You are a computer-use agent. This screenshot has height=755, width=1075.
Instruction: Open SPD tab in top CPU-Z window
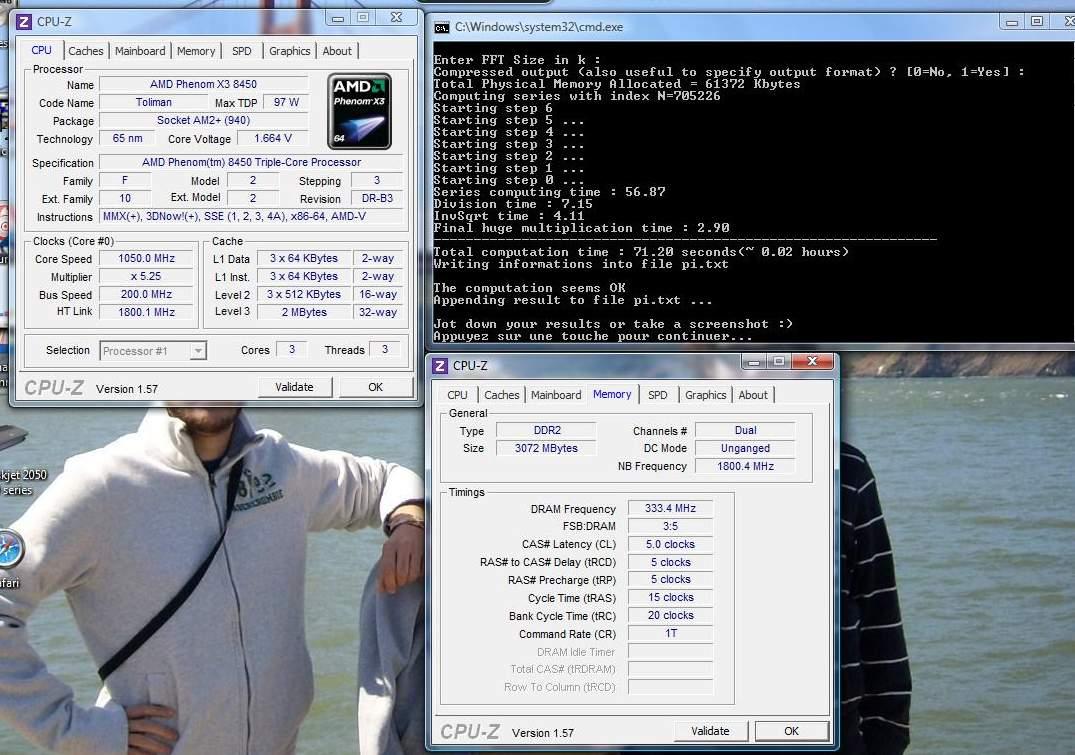241,51
